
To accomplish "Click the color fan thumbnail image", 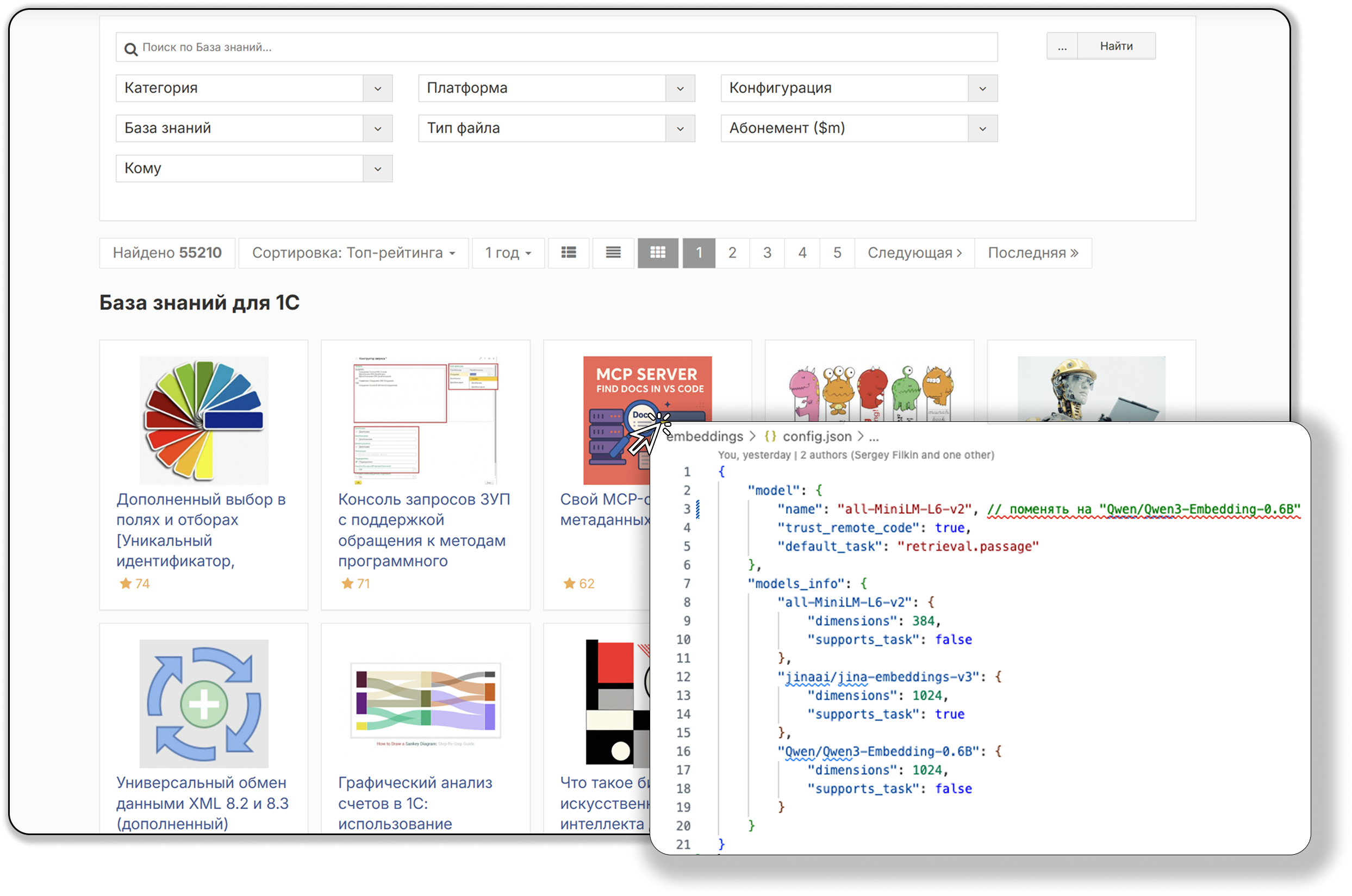I will (204, 420).
